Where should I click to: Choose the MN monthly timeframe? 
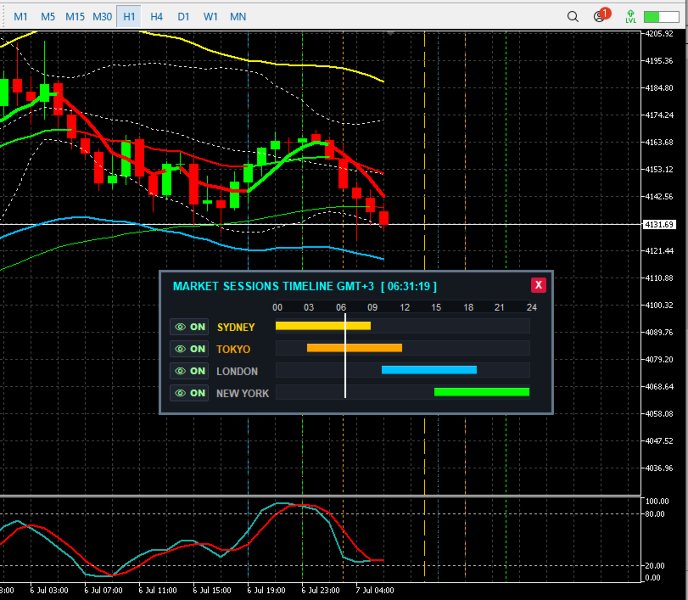pyautogui.click(x=238, y=17)
